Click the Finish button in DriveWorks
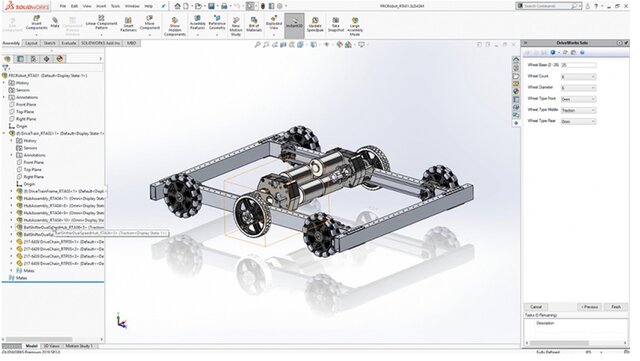Image resolution: width=640 pixels, height=361 pixels. point(616,307)
